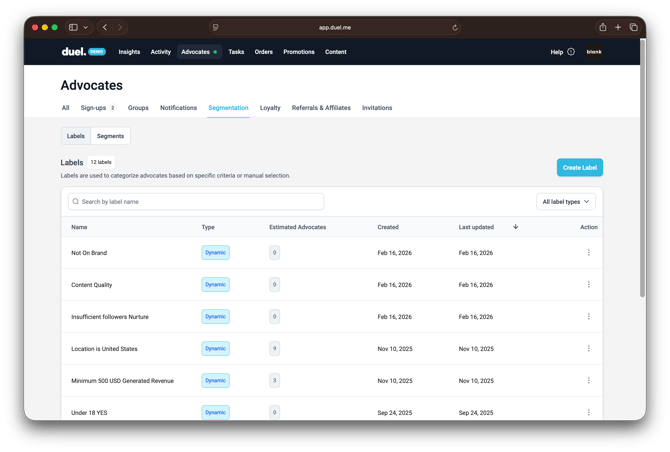Open Safari tab overview icon

(x=633, y=28)
